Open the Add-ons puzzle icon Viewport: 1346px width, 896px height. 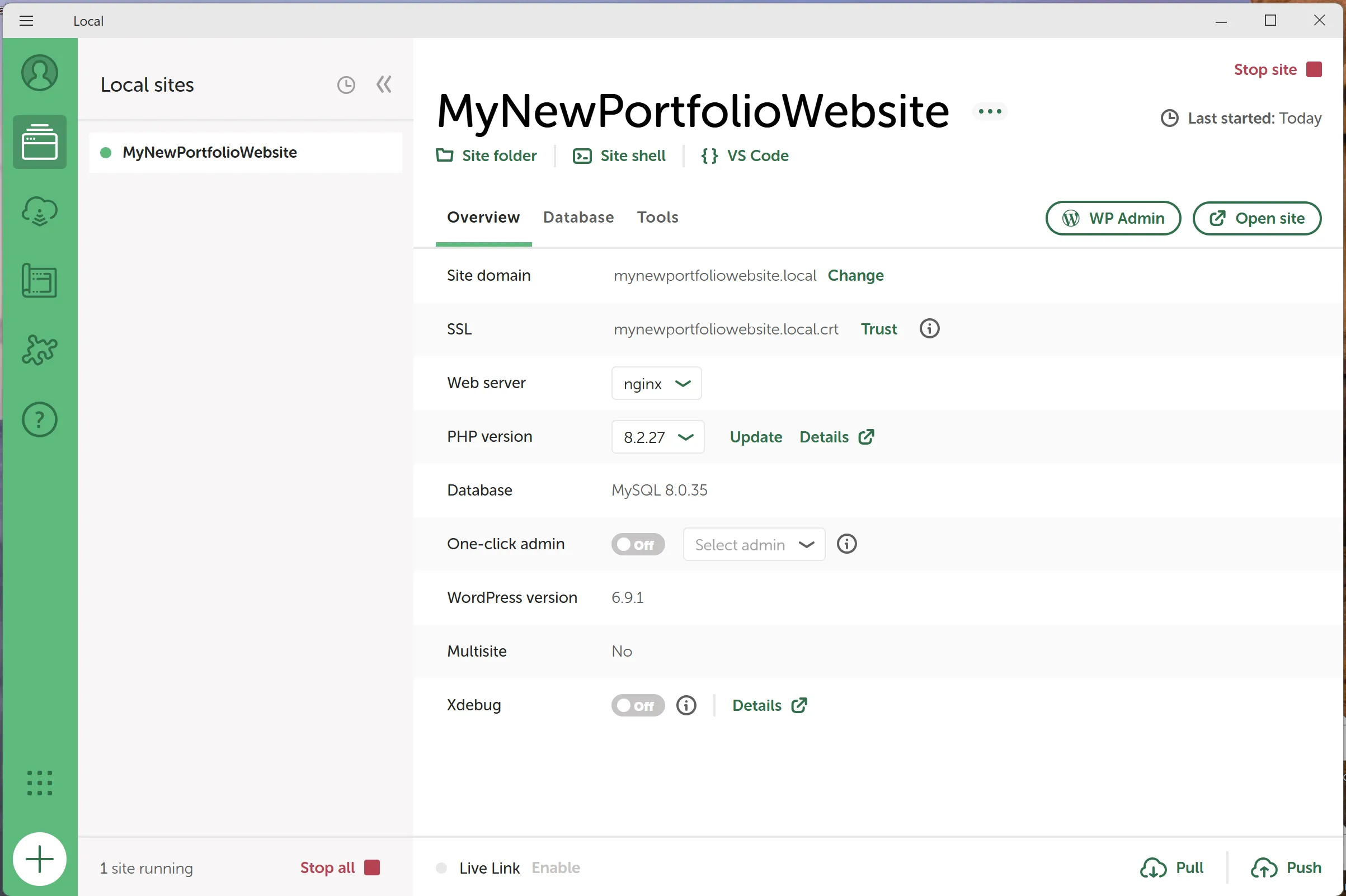(x=39, y=350)
